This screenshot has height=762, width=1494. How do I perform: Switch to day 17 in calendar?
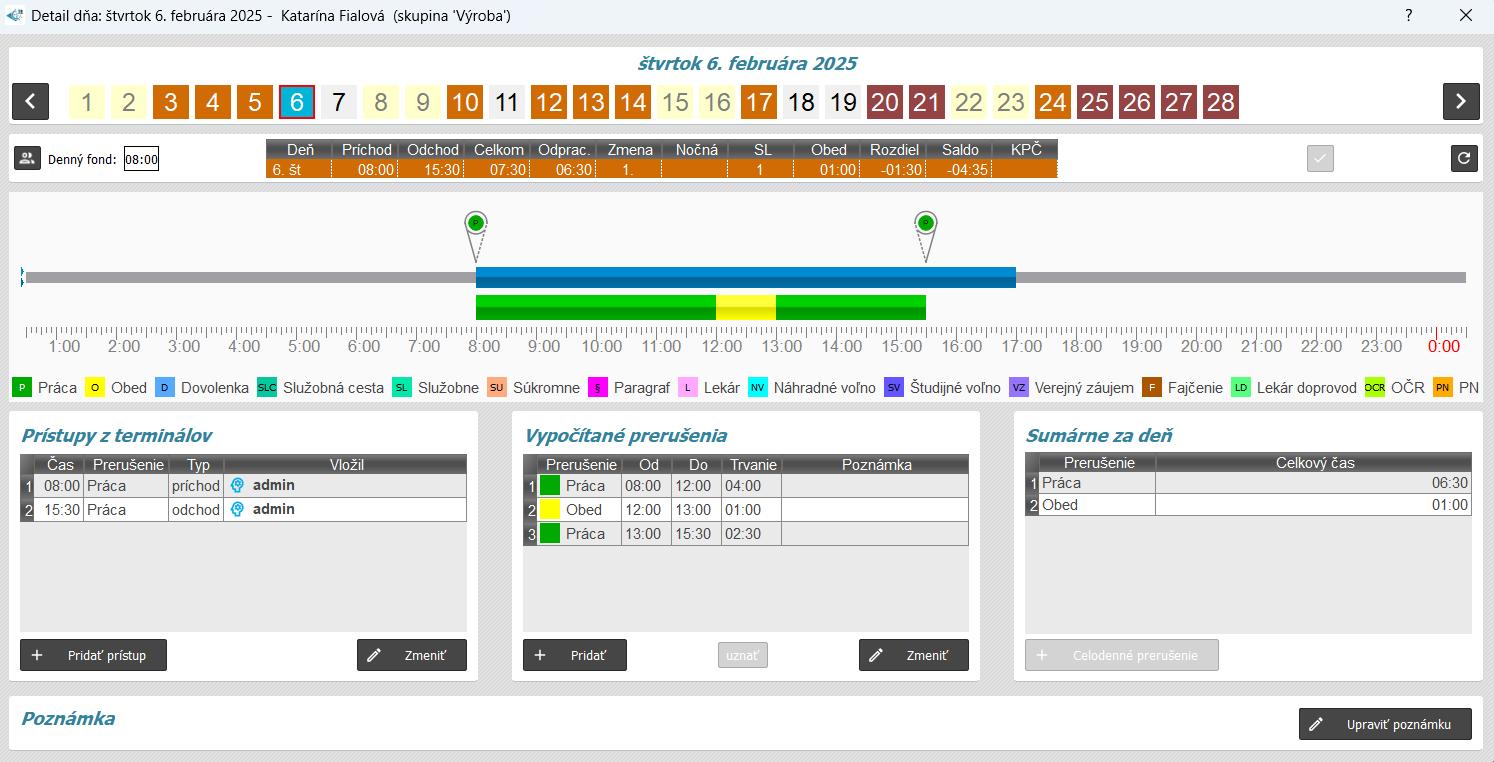click(759, 102)
